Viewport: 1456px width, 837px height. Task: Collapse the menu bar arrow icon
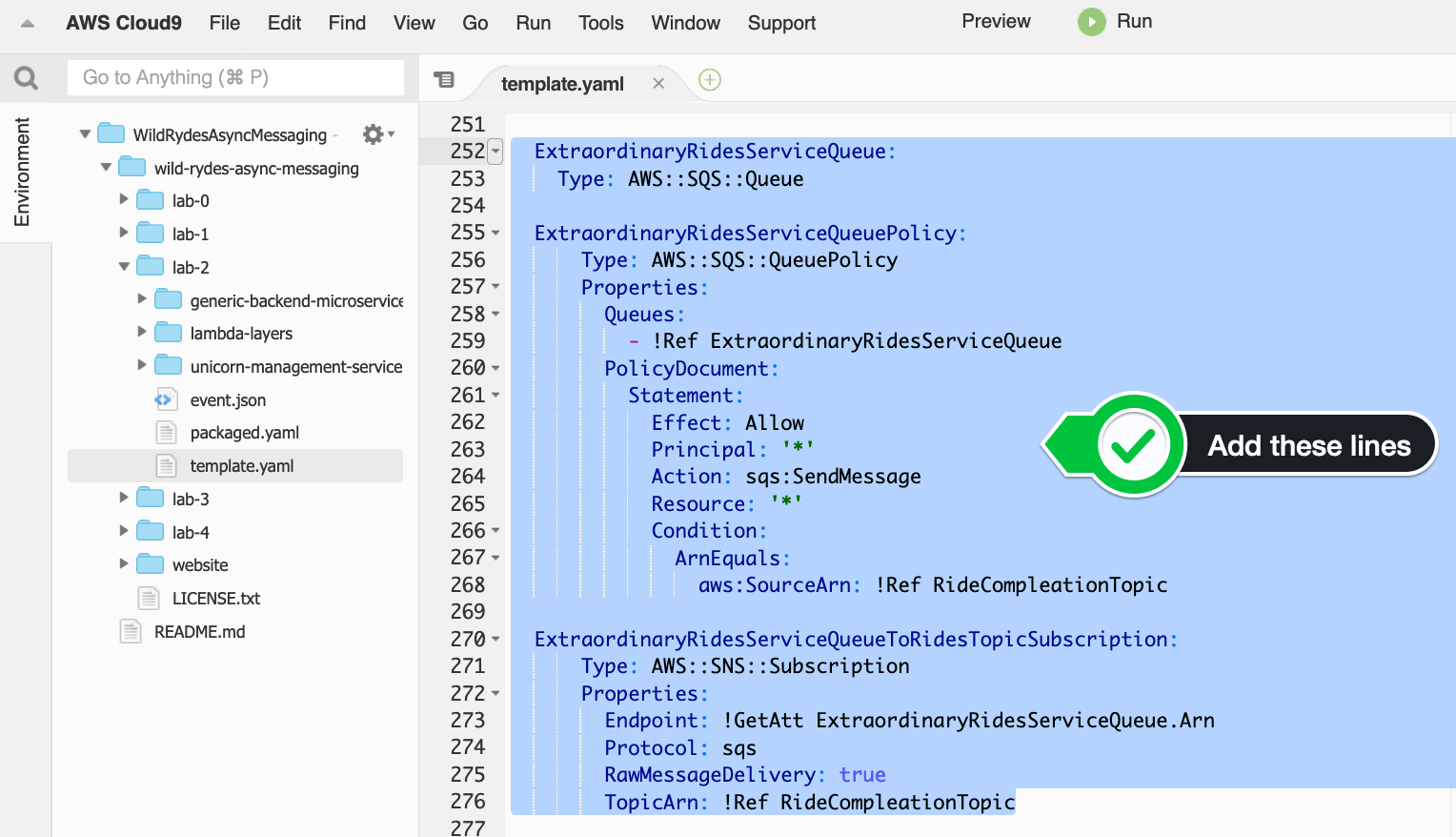(28, 24)
